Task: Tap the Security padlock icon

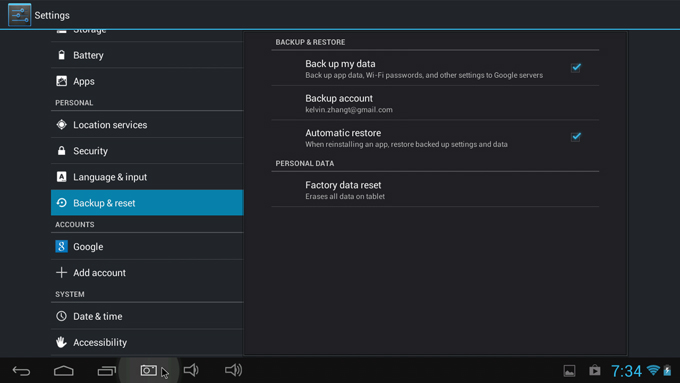Action: pos(62,151)
